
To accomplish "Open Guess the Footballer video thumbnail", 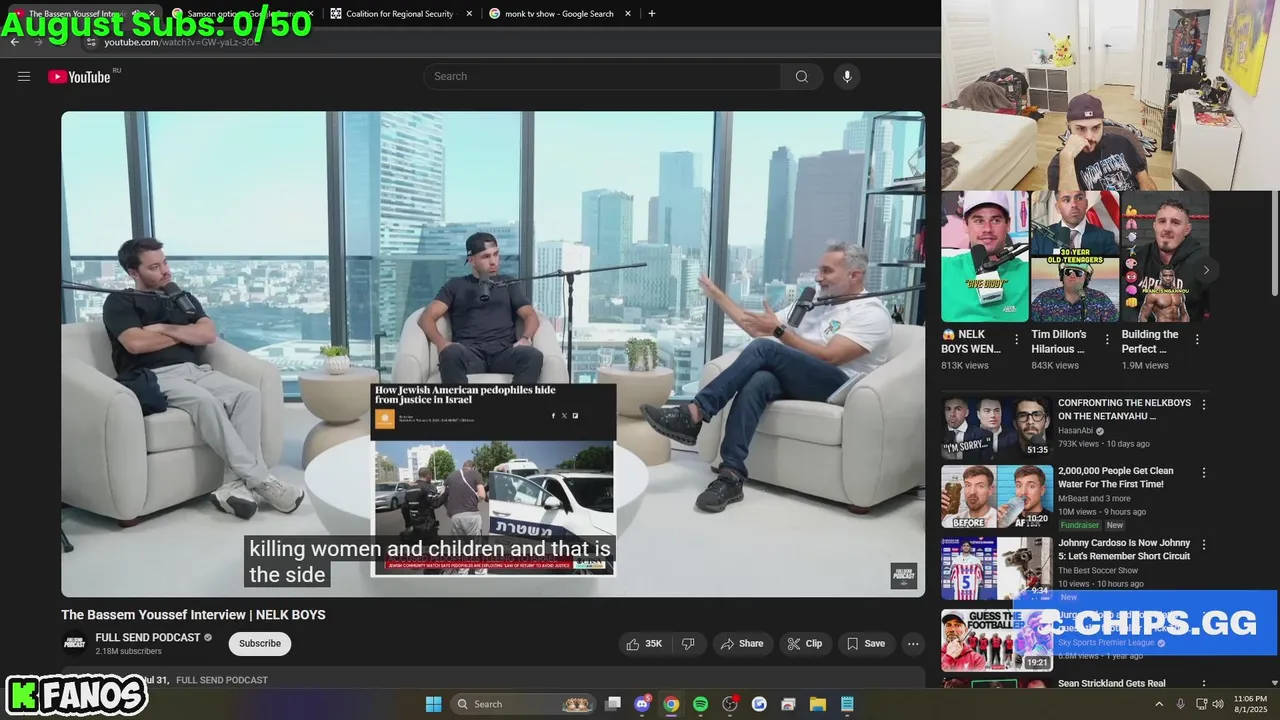I will tap(996, 639).
